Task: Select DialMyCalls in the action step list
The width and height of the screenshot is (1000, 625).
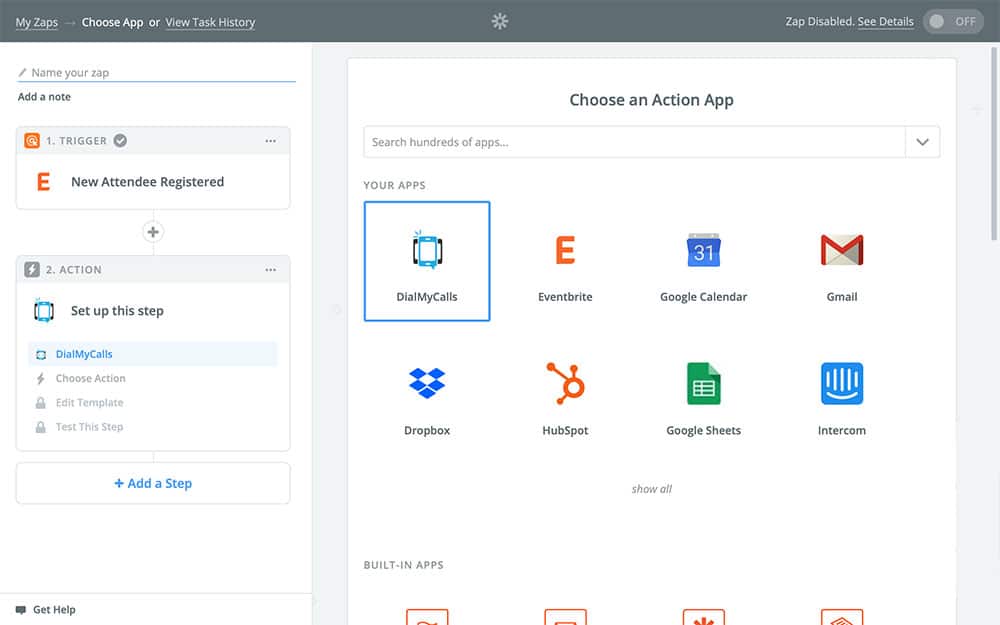Action: (84, 354)
